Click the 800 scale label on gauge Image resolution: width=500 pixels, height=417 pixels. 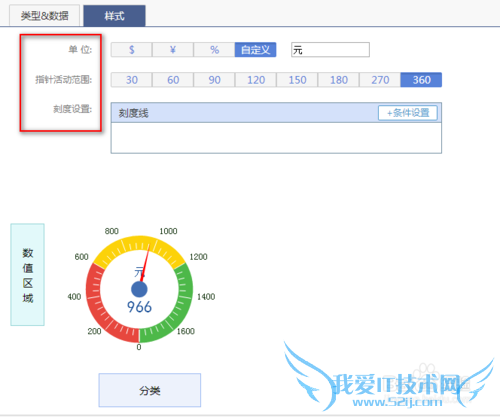click(x=112, y=231)
